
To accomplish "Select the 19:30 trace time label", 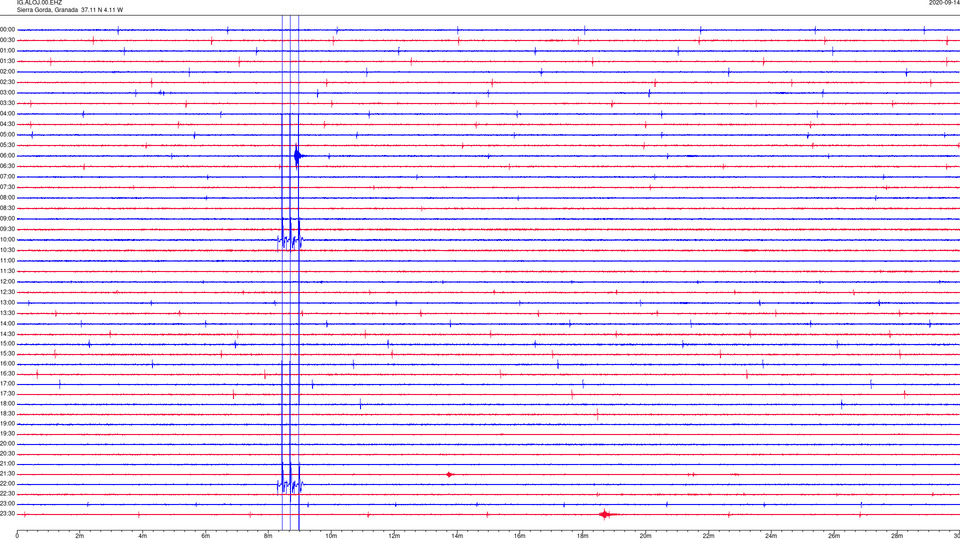I will (7, 434).
